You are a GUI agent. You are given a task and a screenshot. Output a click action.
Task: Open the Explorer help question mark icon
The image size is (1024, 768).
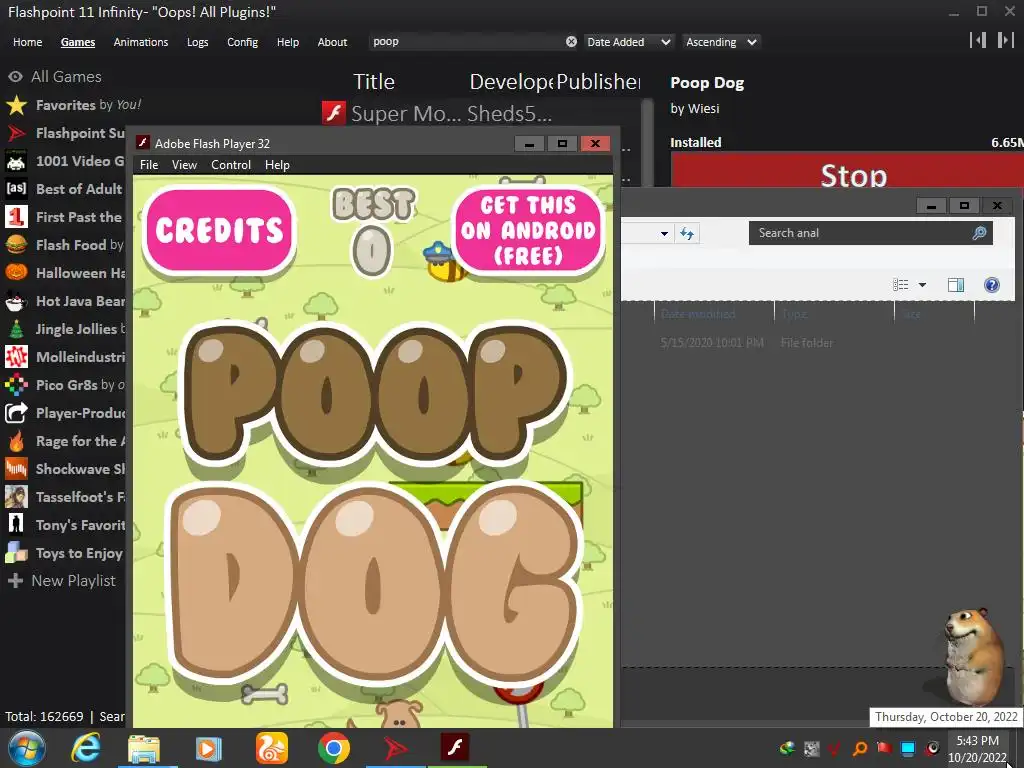991,285
